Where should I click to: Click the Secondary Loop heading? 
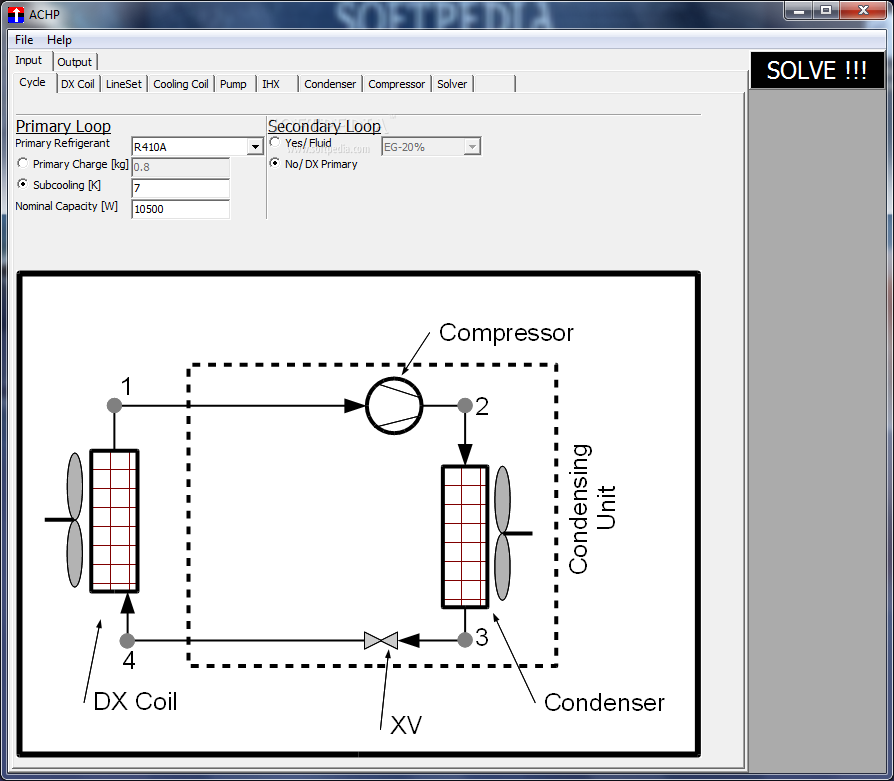[x=324, y=126]
